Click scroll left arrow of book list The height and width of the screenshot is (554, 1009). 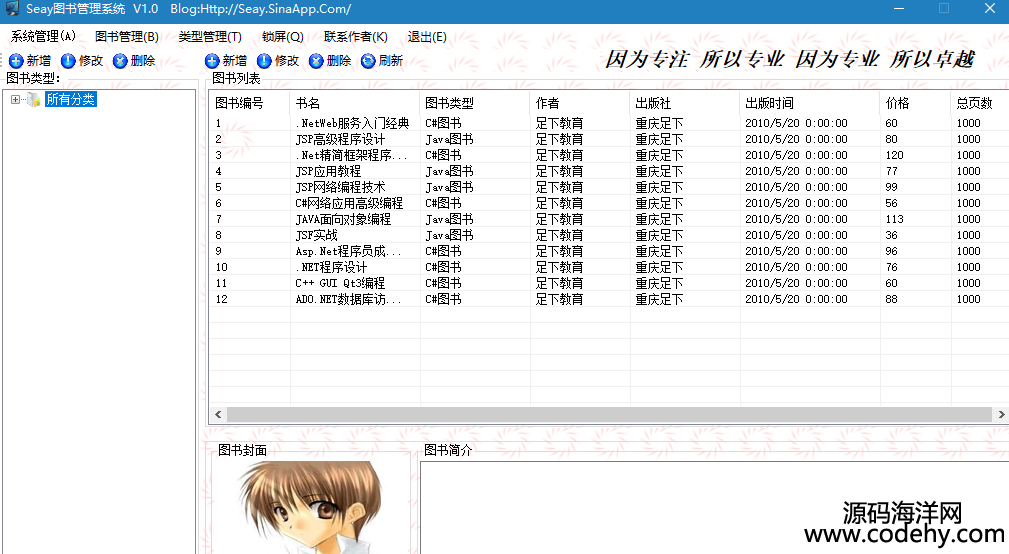218,414
